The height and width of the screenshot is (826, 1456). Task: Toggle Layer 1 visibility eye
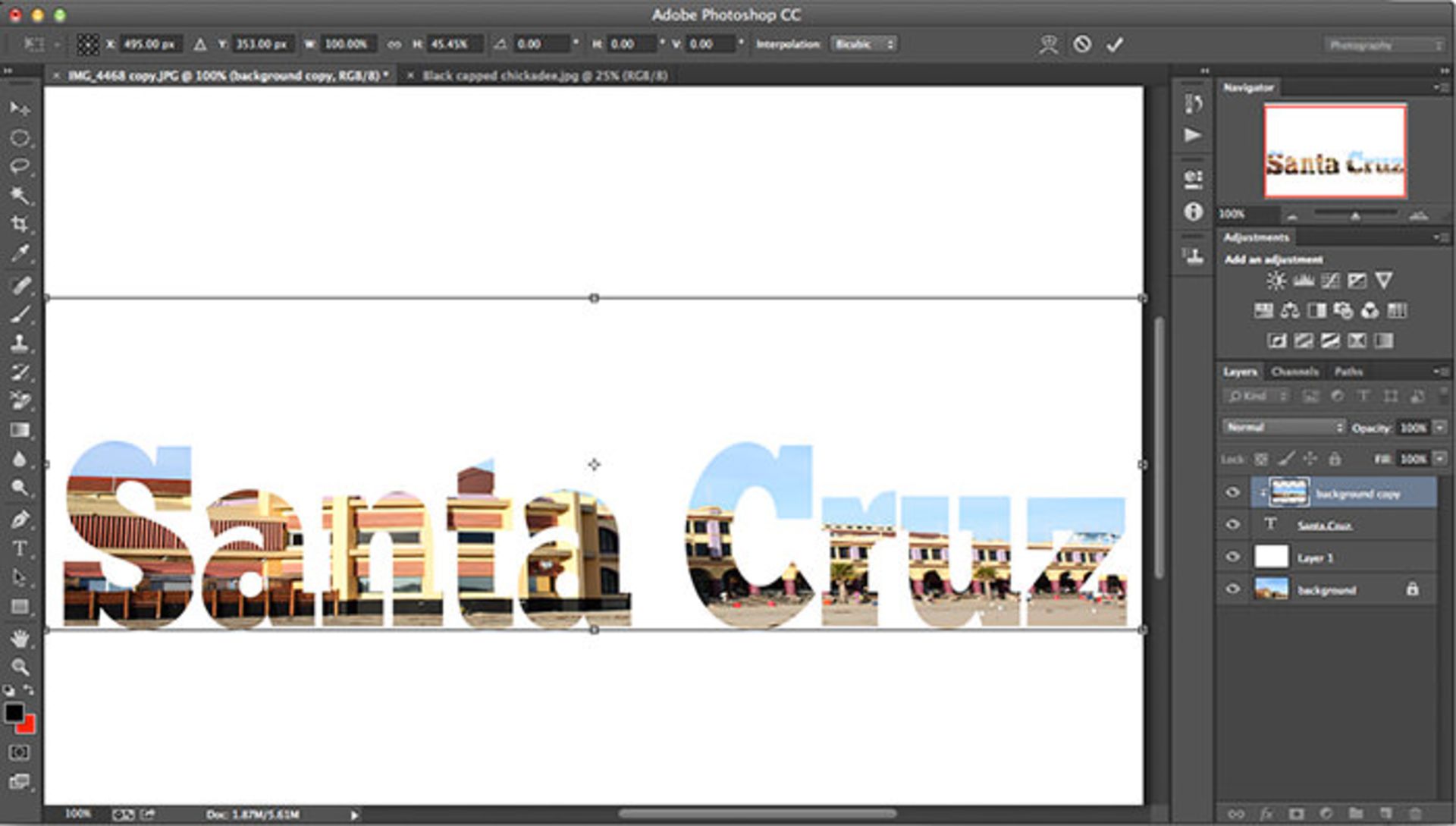coord(1233,557)
